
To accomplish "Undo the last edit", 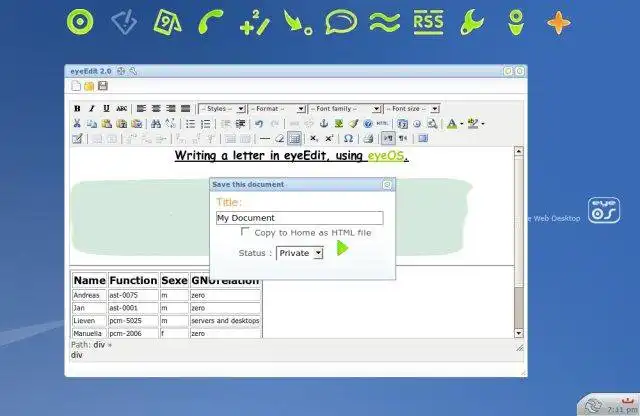I will [259, 123].
